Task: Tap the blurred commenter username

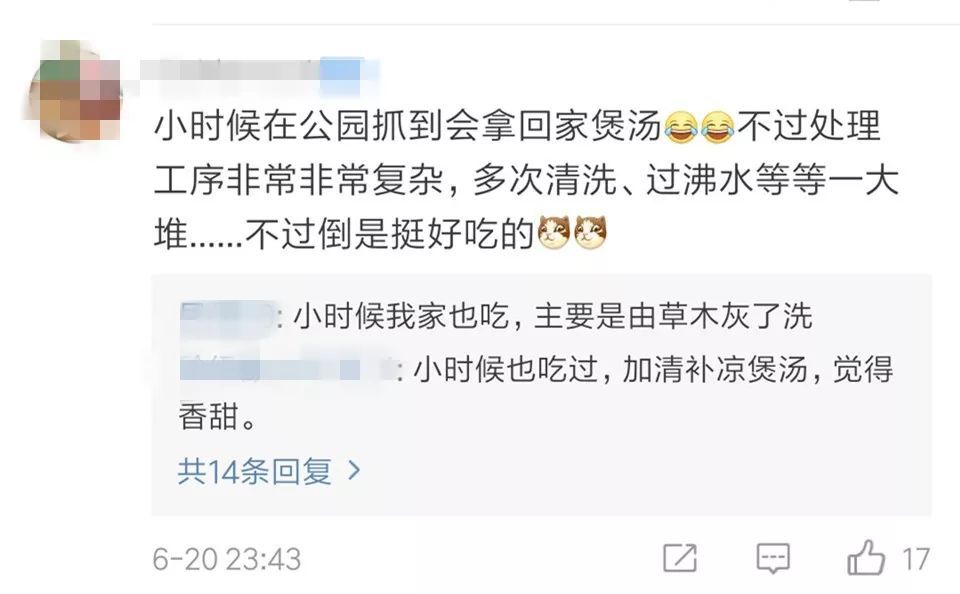Action: 260,75
